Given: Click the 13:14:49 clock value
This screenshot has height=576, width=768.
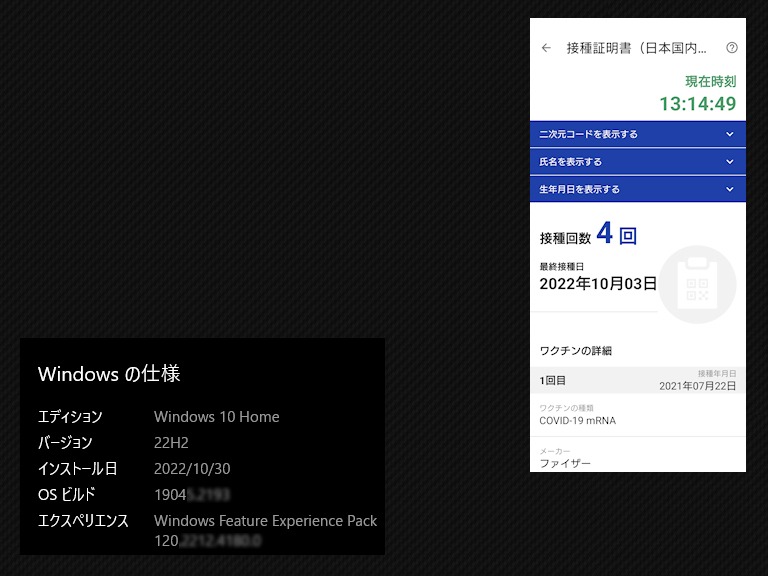Looking at the screenshot, I should [697, 103].
